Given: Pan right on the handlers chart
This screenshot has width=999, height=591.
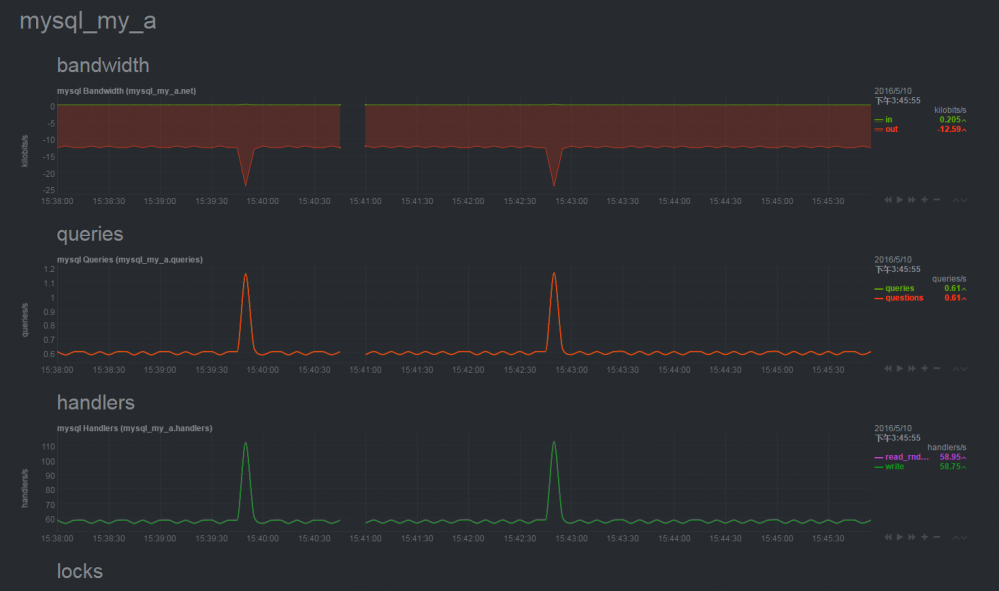Looking at the screenshot, I should click(912, 537).
